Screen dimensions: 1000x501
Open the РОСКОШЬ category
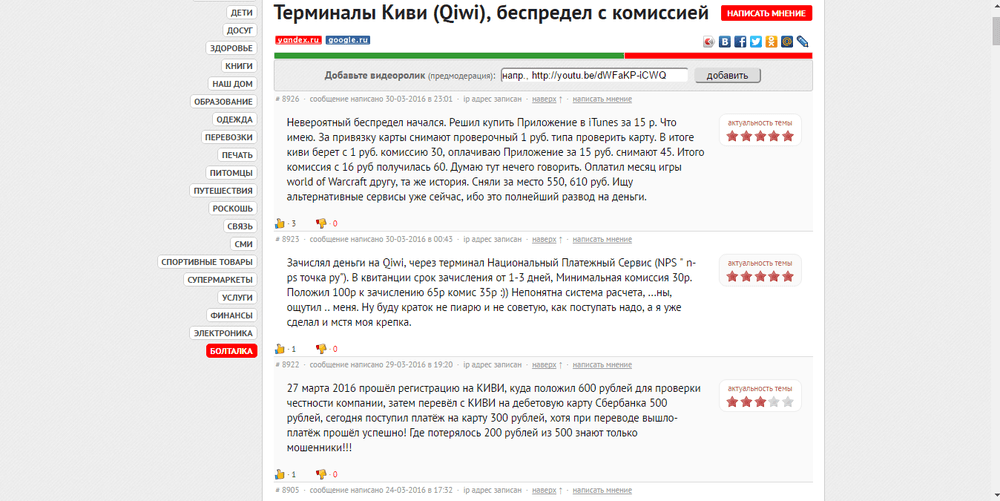pyautogui.click(x=233, y=209)
